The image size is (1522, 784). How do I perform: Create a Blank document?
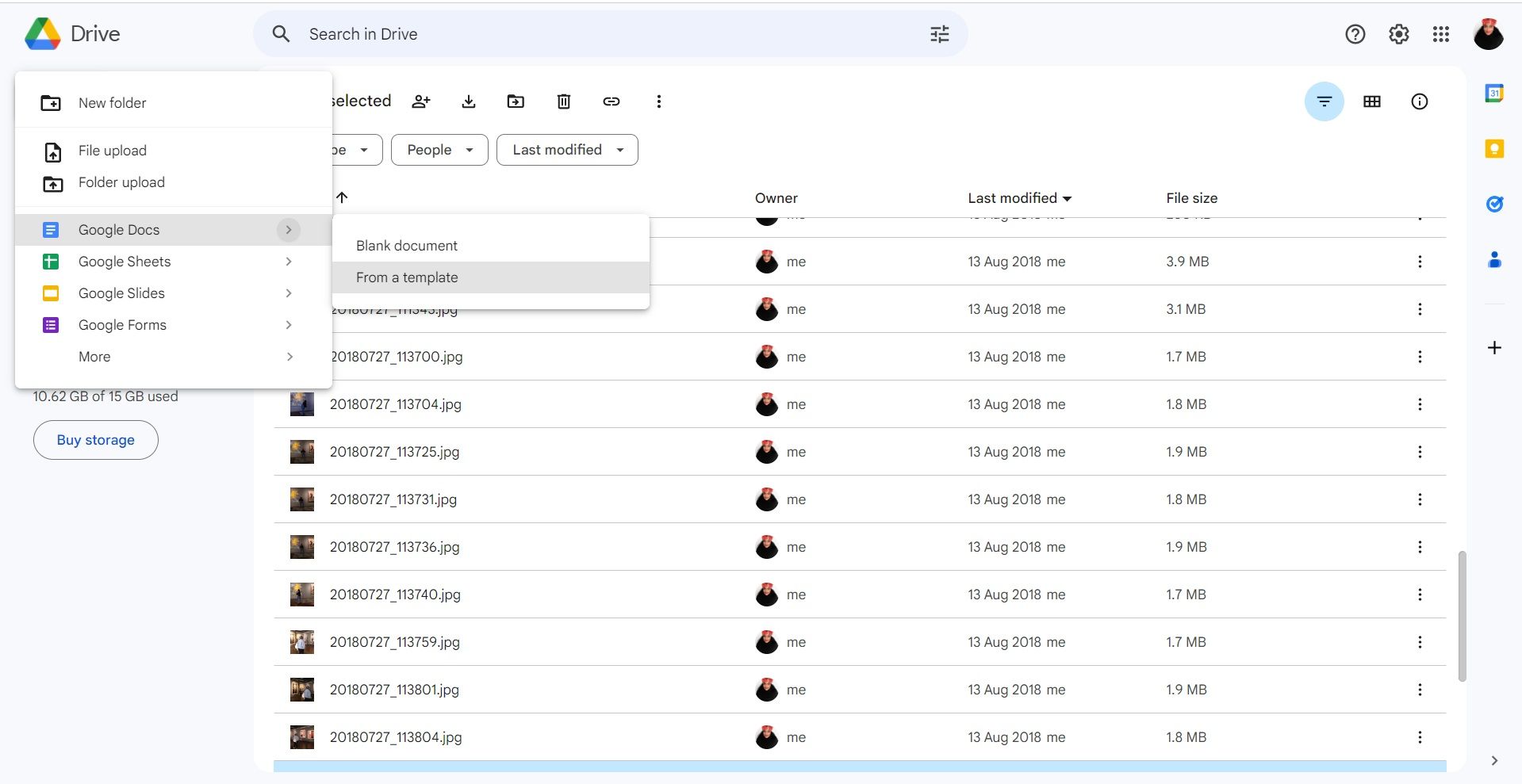tap(407, 246)
